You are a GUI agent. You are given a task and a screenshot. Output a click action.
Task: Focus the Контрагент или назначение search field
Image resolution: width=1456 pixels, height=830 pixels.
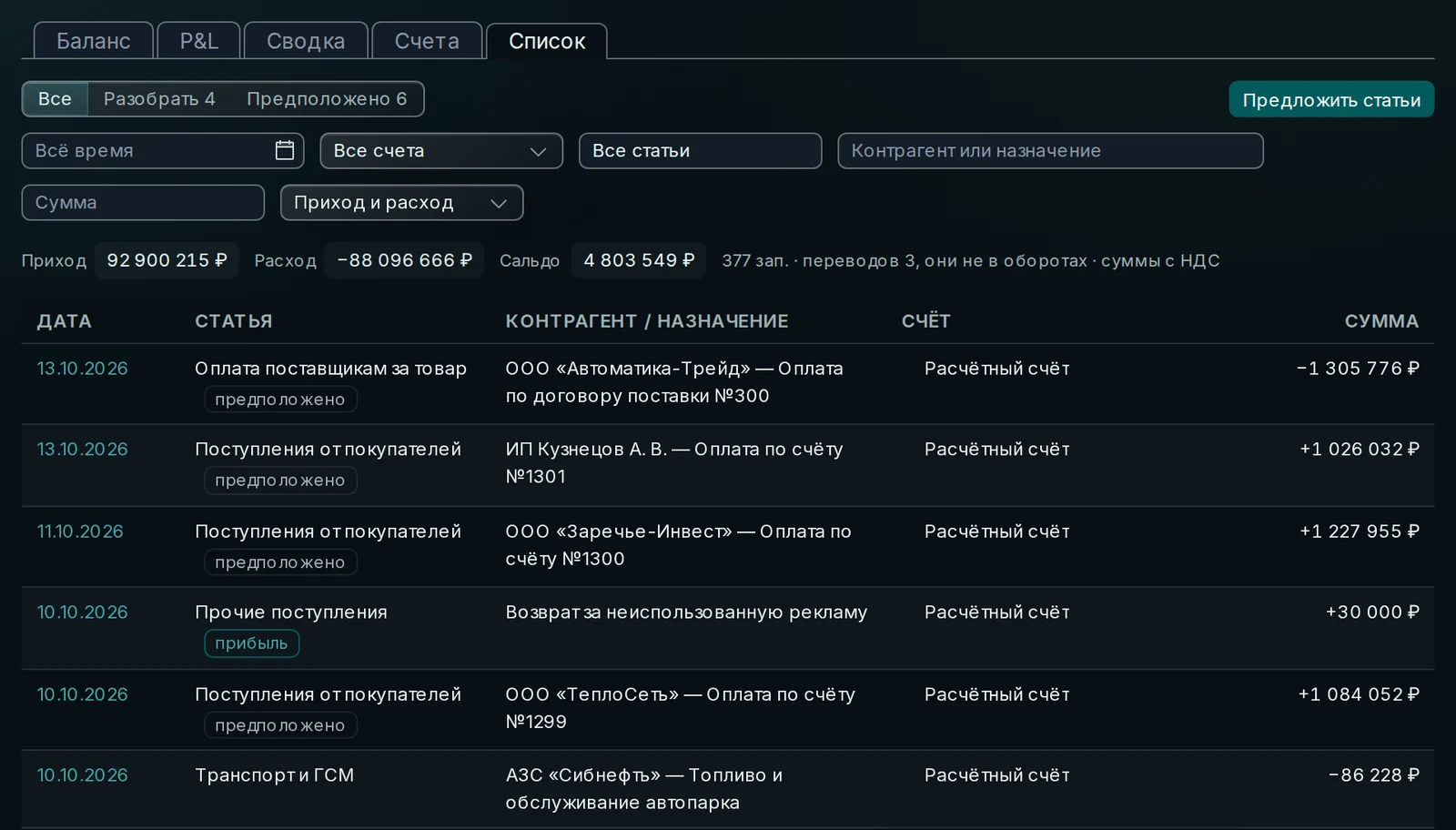[1050, 150]
